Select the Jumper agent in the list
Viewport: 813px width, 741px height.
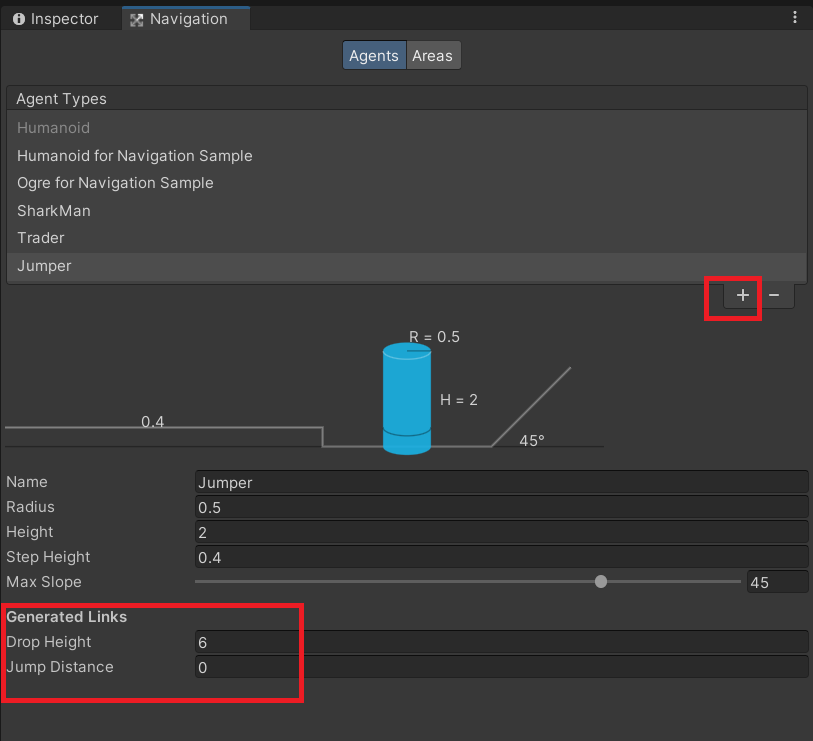[45, 266]
